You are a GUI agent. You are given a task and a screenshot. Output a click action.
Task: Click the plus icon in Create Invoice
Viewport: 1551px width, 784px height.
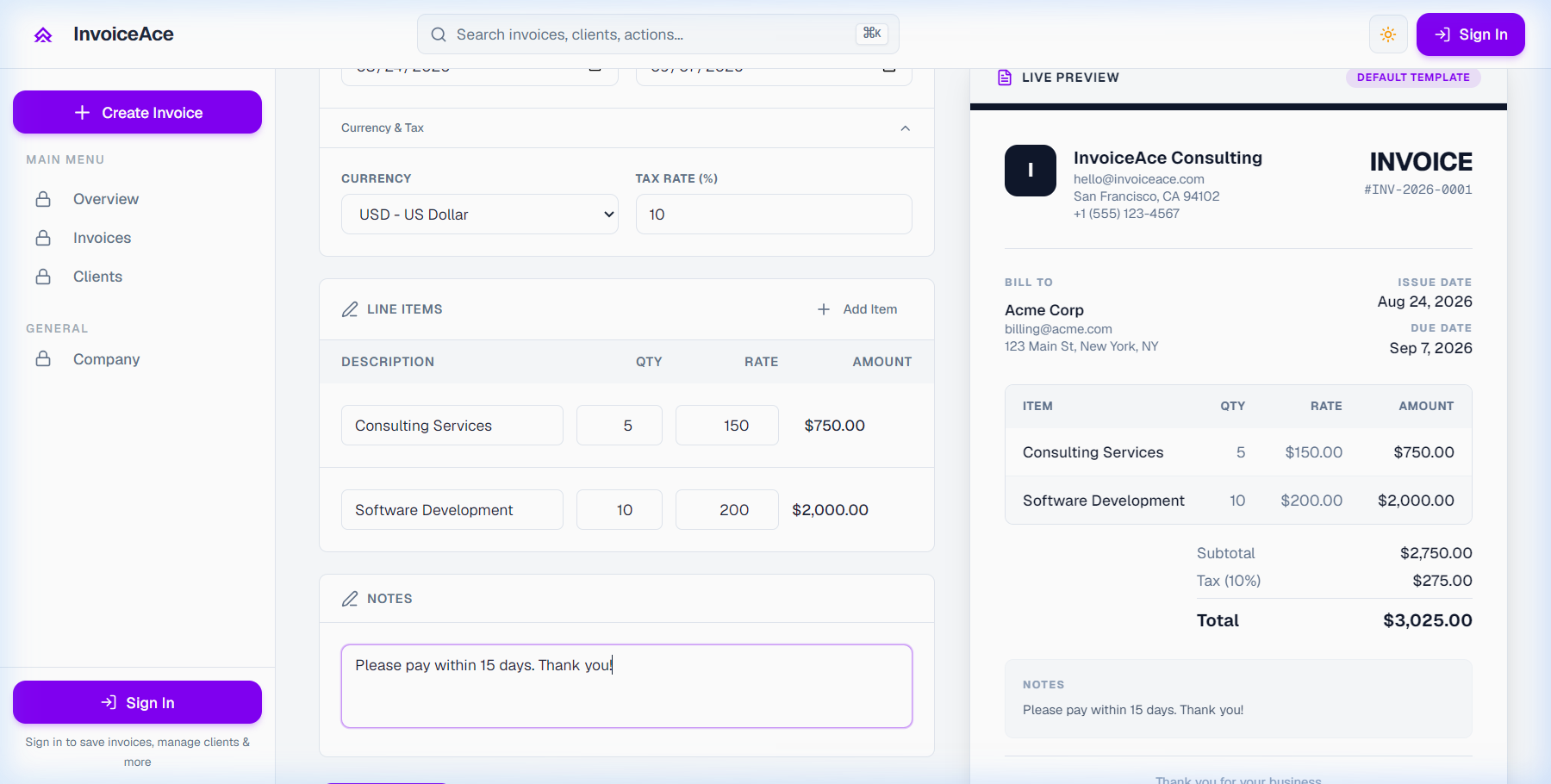point(82,113)
